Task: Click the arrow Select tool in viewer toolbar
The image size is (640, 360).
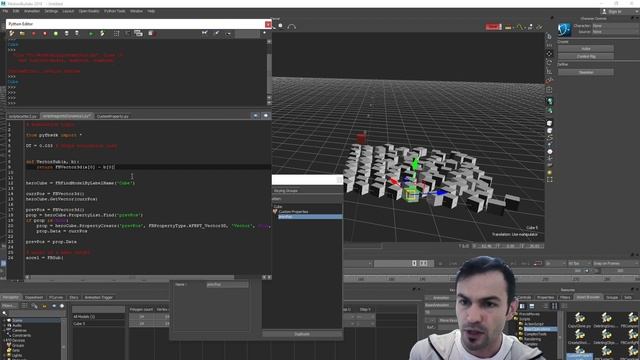Action: tap(550, 37)
